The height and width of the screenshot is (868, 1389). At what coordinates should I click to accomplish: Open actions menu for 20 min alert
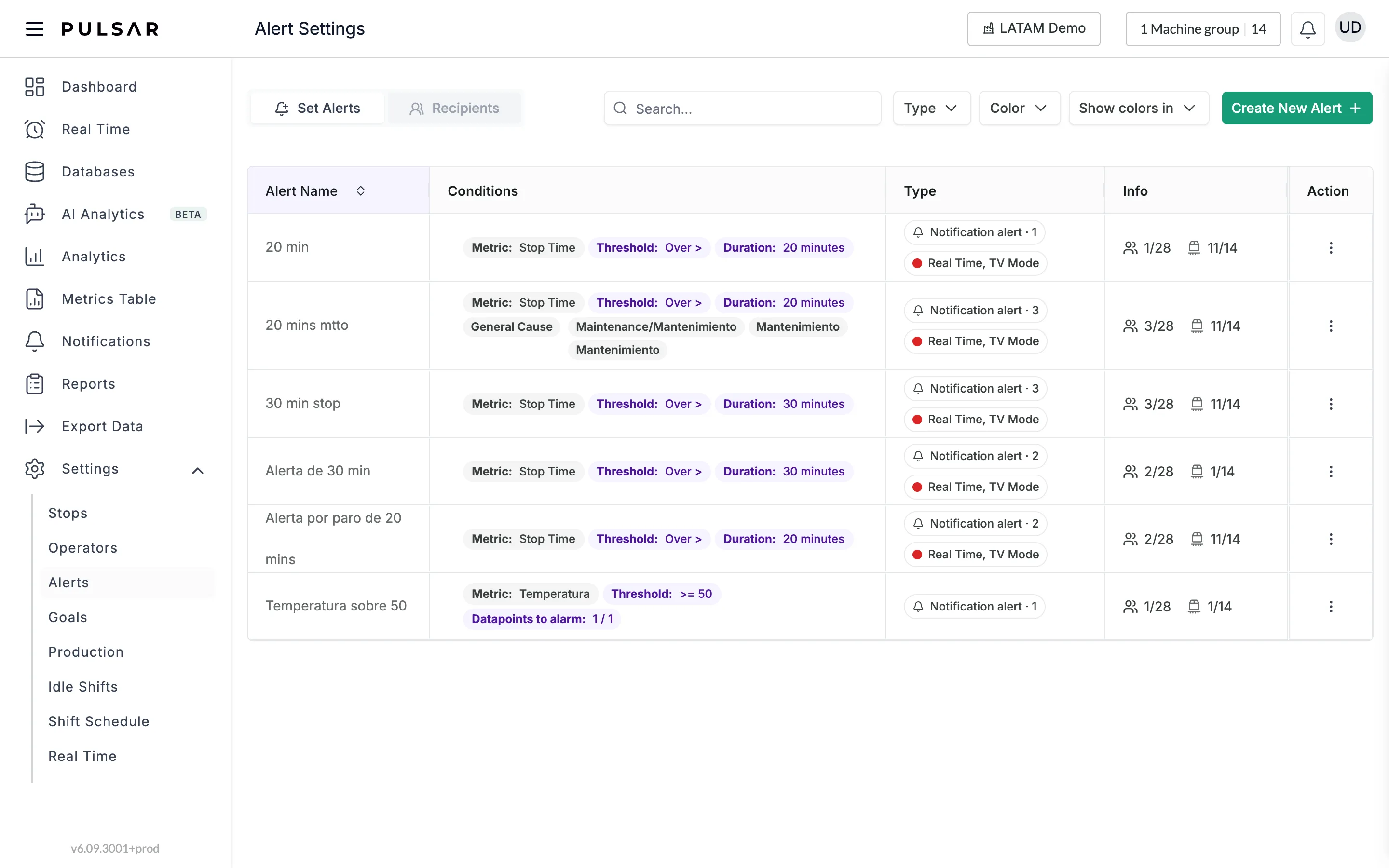click(1331, 248)
